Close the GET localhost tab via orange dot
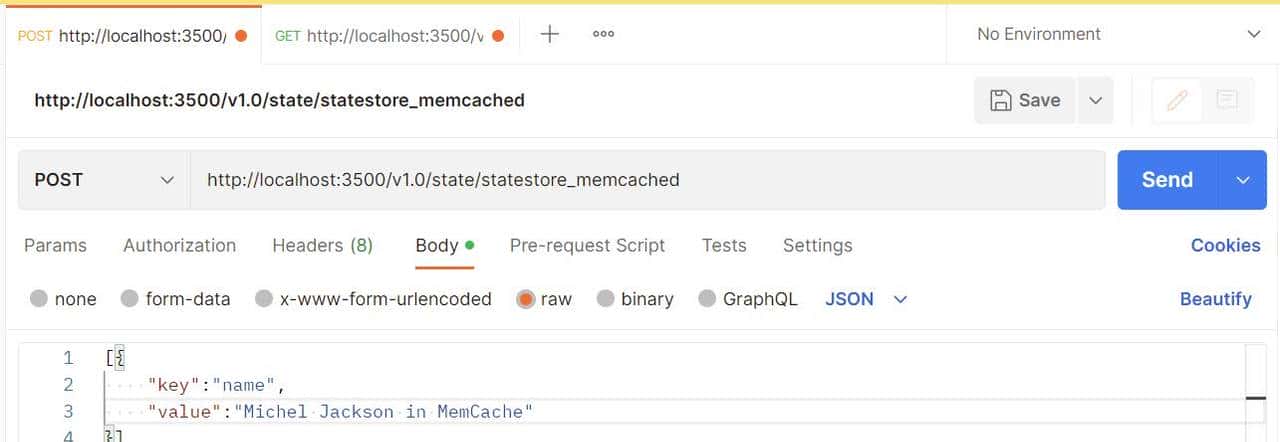 tap(498, 36)
